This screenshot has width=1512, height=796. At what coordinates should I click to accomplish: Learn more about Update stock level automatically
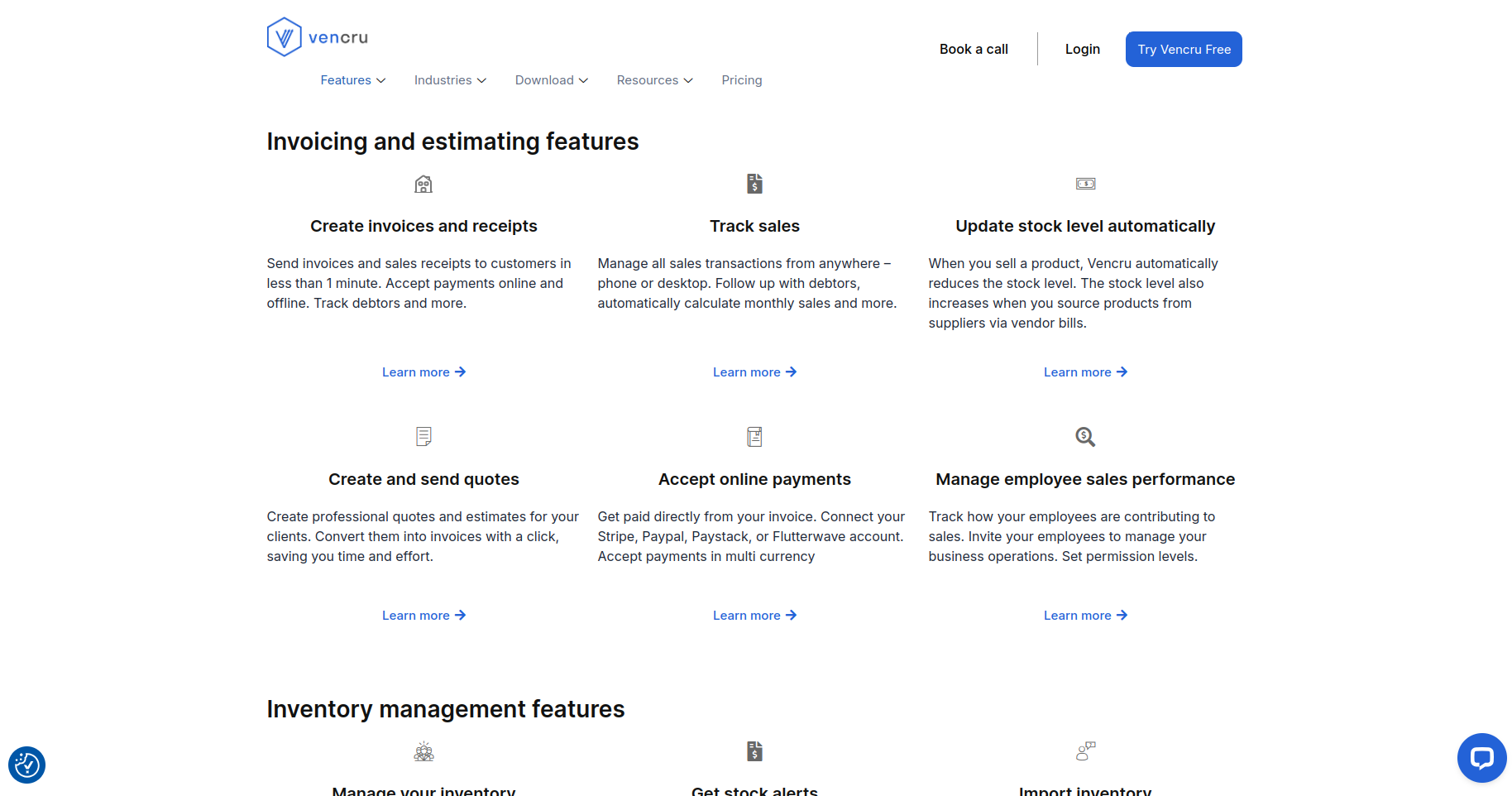(x=1085, y=372)
